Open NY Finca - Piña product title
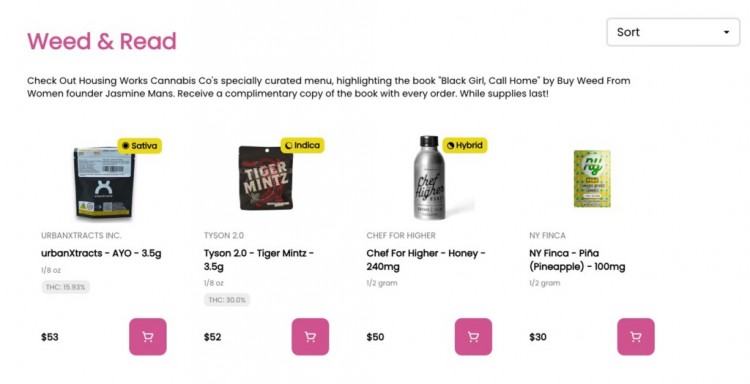Image resolution: width=750 pixels, height=384 pixels. pyautogui.click(x=577, y=260)
